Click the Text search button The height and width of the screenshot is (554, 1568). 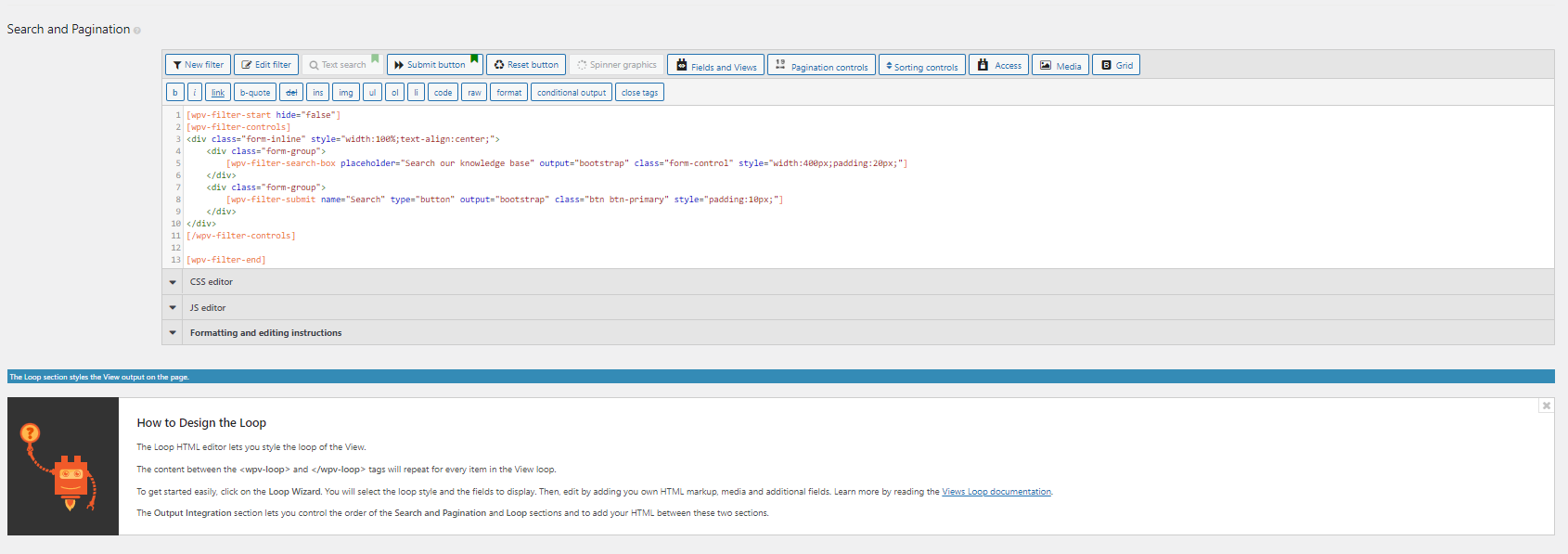pos(342,65)
